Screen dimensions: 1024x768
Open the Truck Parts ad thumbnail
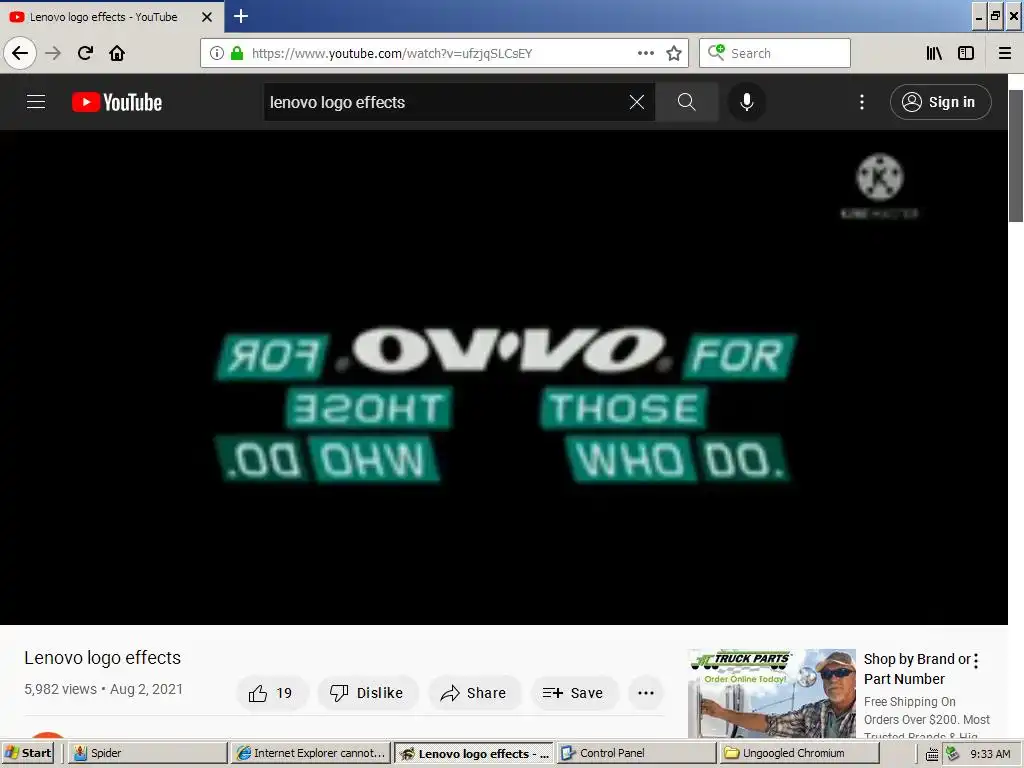772,694
